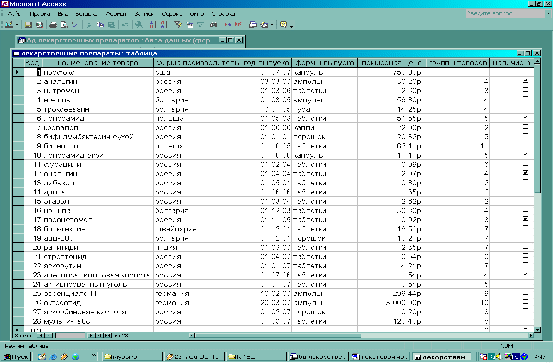Viewport: 554px width, 363px height.
Task: Click the Apply Filter funnel icon
Action: [200, 25]
